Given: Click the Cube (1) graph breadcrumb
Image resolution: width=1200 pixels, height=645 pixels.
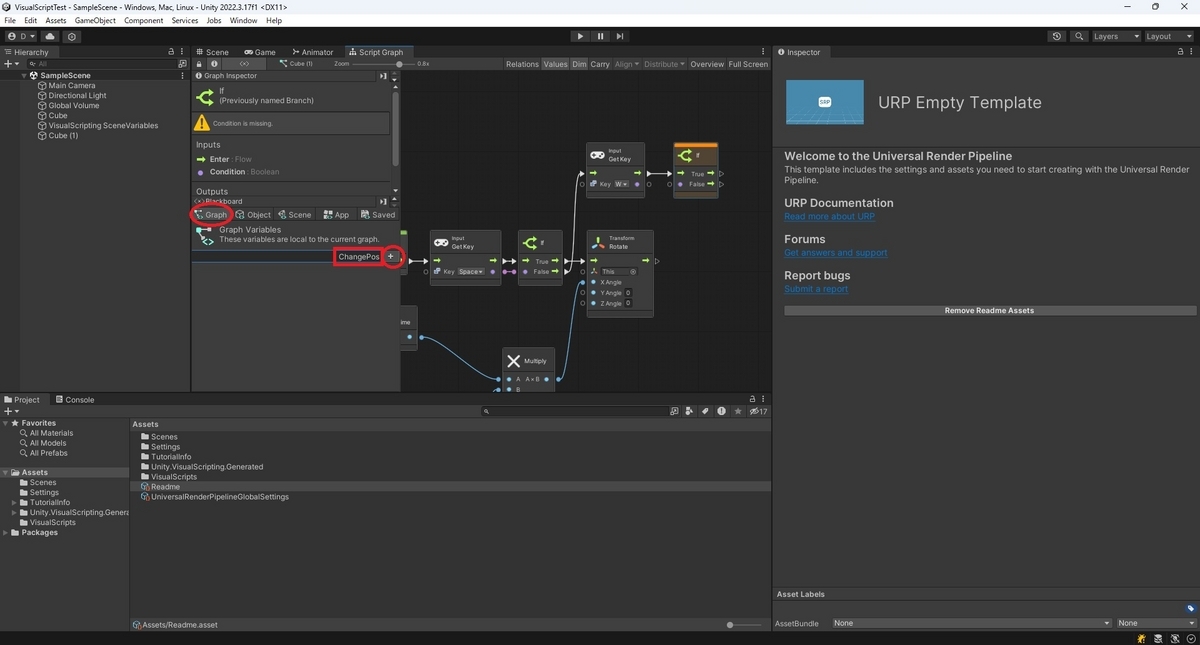Looking at the screenshot, I should coord(297,64).
